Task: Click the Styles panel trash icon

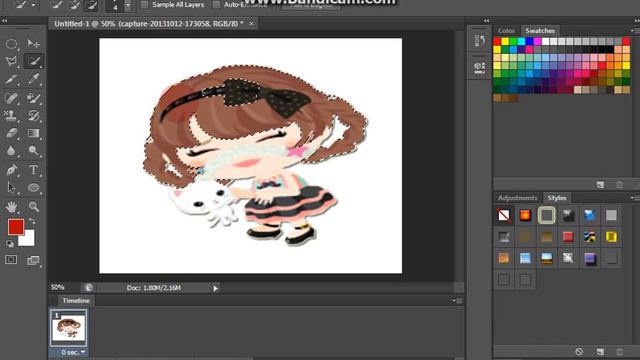Action: coord(620,351)
